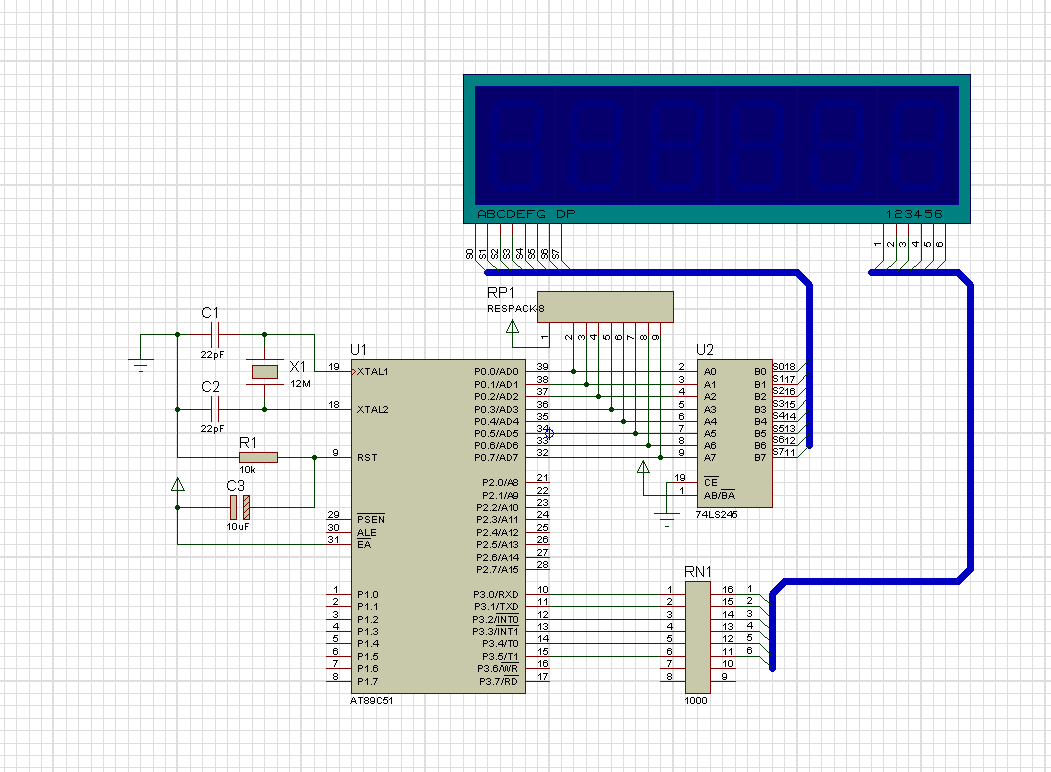Viewport: 1051px width, 772px height.
Task: Select crystal oscillator X1 symbol
Action: tap(265, 371)
